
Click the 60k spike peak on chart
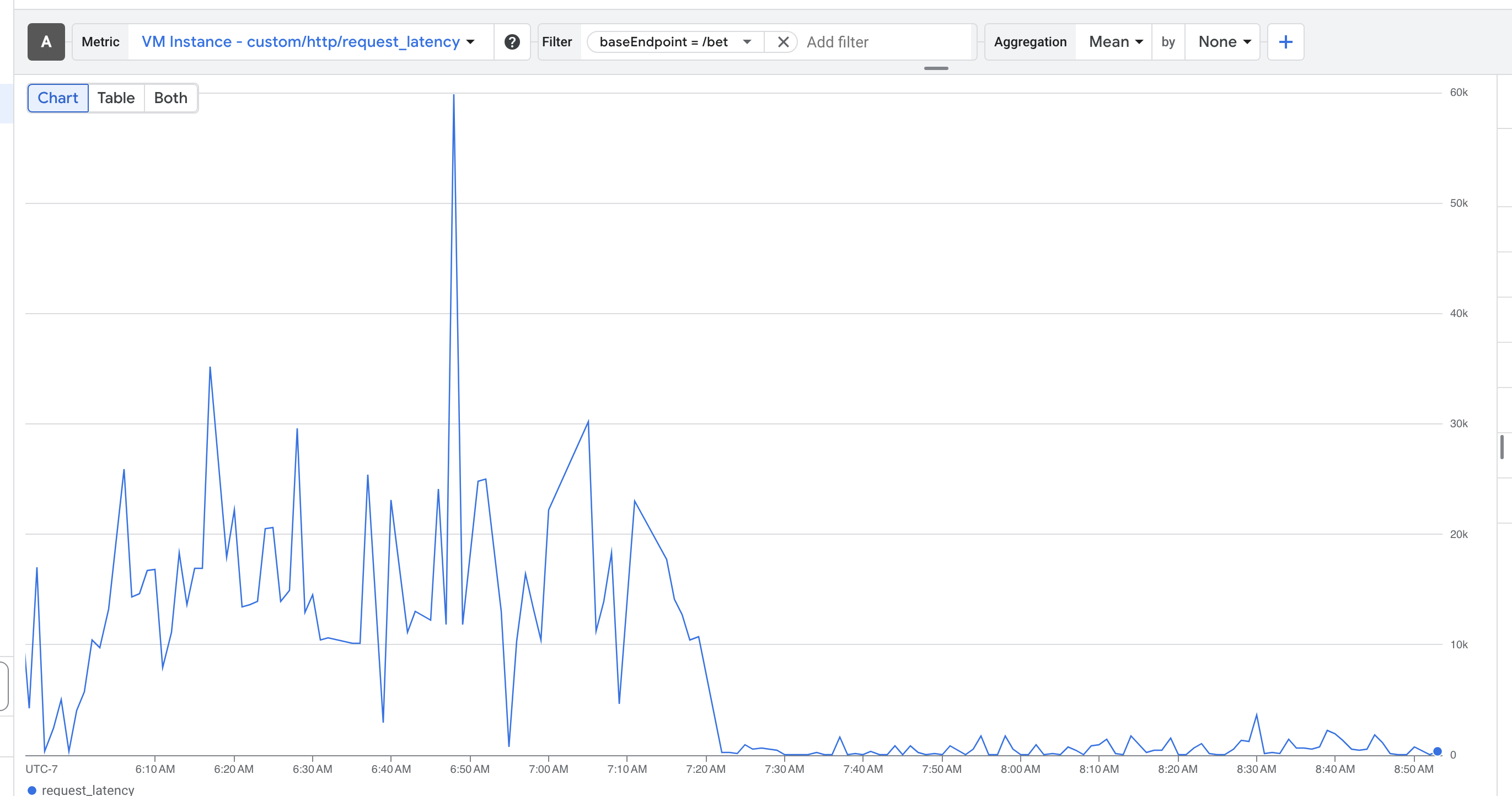tap(454, 95)
